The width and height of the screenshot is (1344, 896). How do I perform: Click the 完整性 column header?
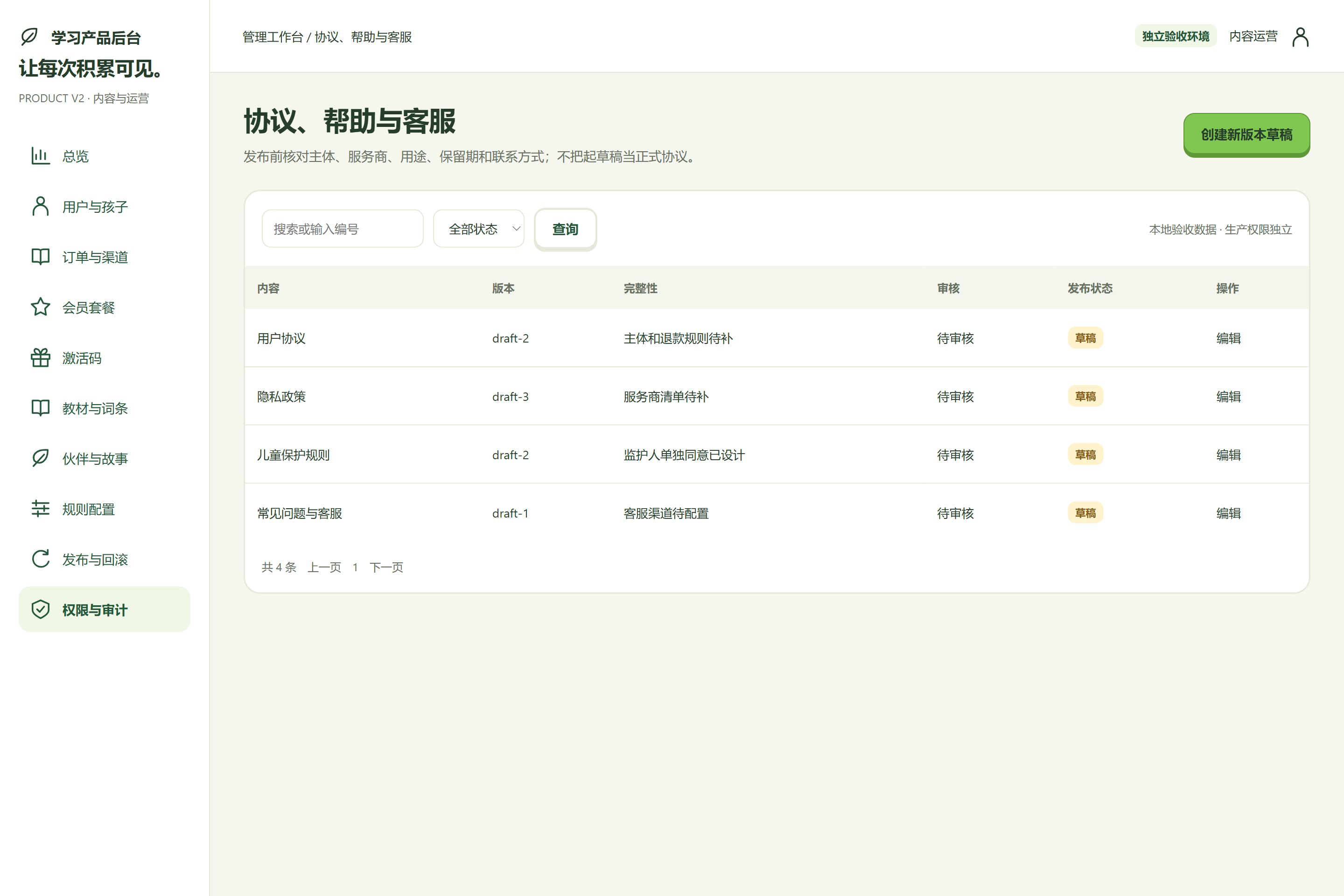point(640,288)
